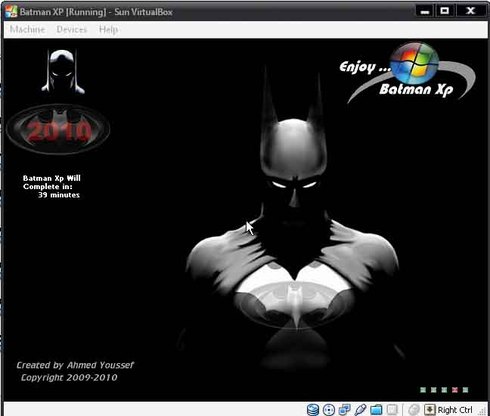Click the grayed mouse integration status icon

(x=414, y=410)
